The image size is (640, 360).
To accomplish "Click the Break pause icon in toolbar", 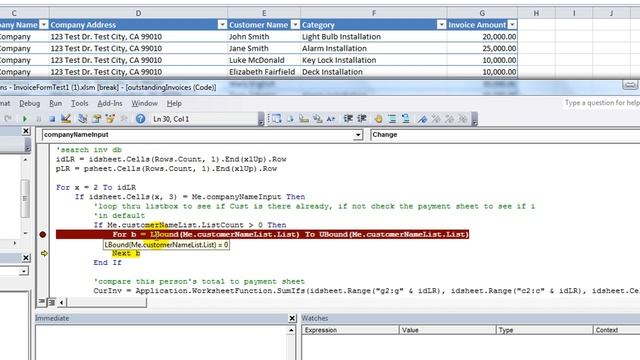I will coord(39,119).
